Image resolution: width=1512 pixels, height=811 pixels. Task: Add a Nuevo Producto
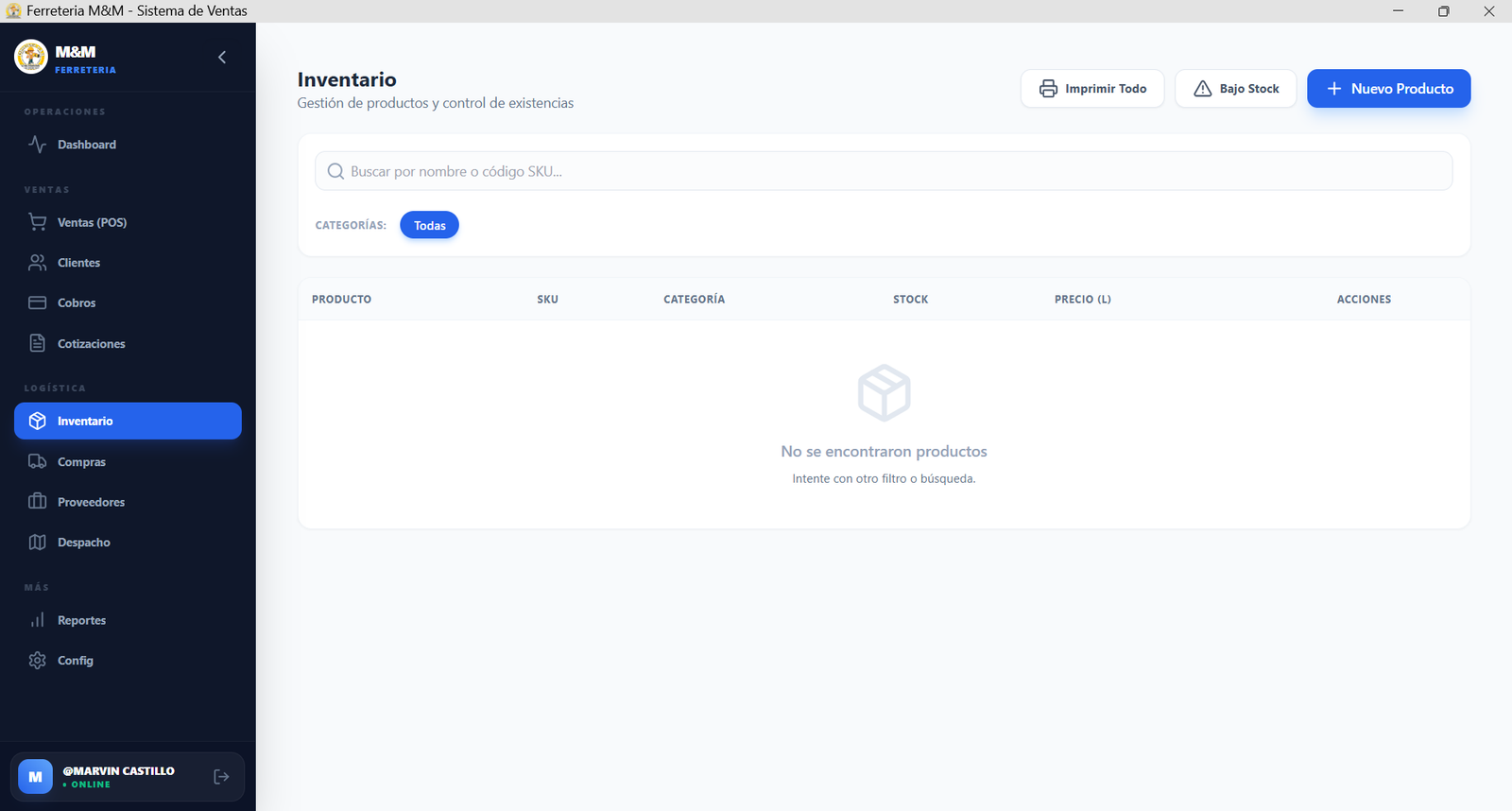(1388, 89)
